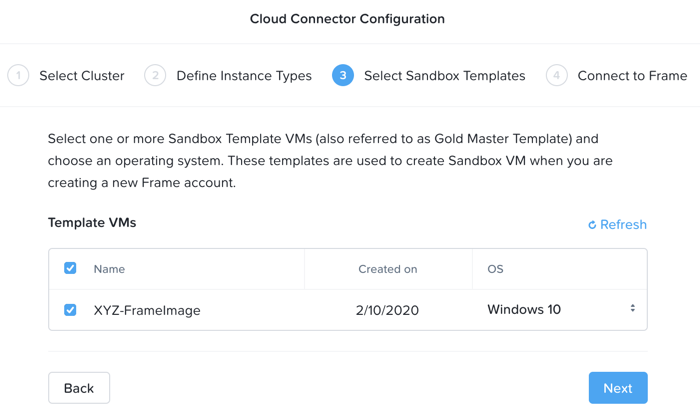
Task: Select the XYZ-FrameImage template name
Action: tap(147, 310)
